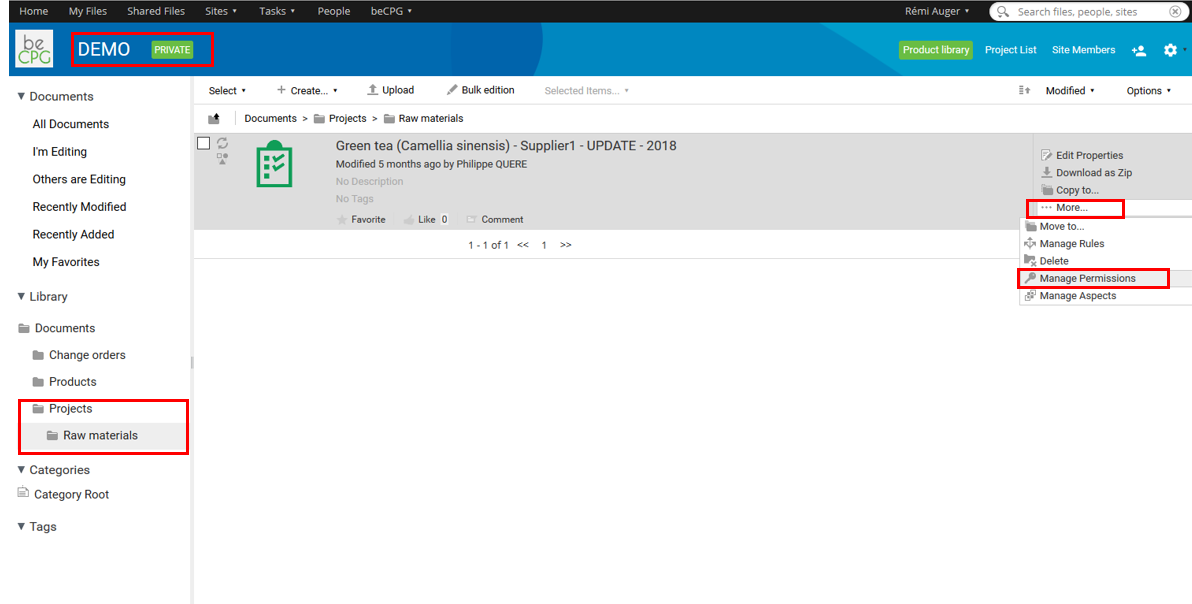
Task: Collapse the Documents sidebar section
Action: (x=21, y=96)
